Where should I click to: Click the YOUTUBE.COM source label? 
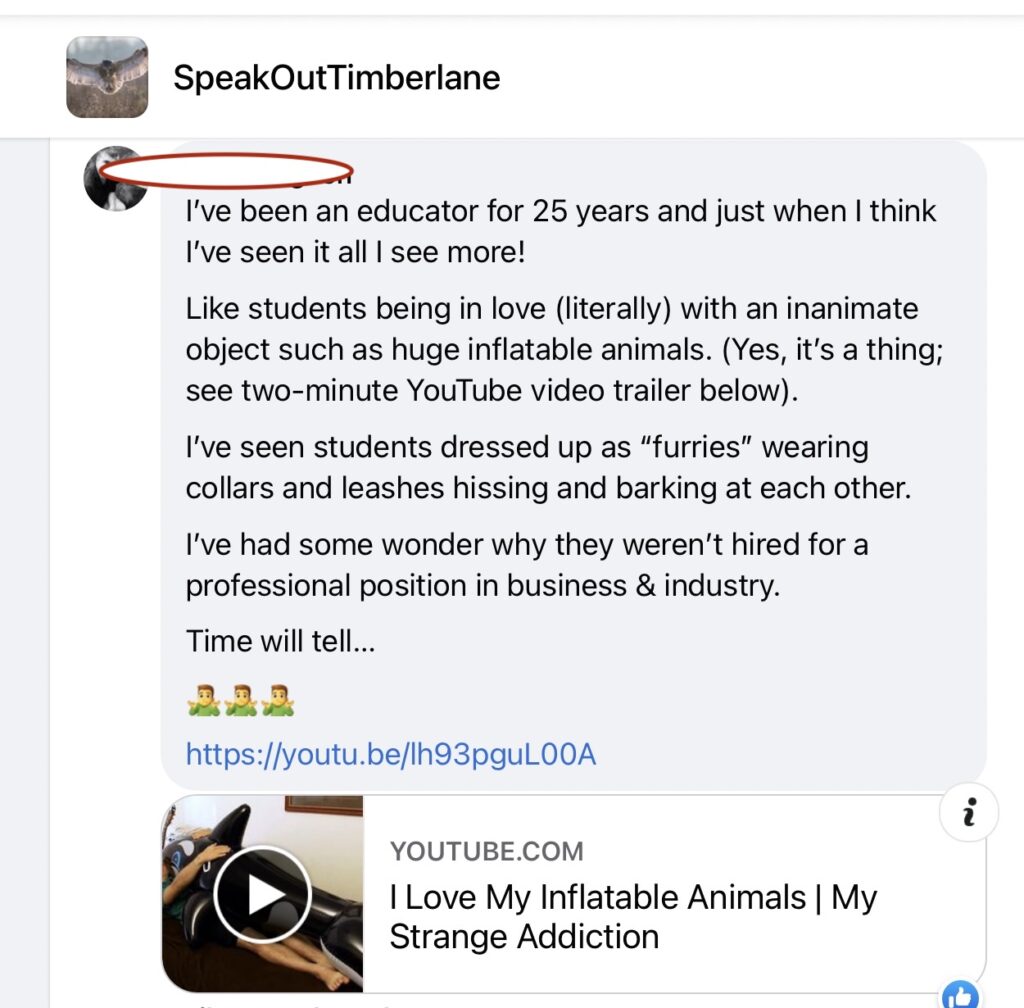(487, 852)
